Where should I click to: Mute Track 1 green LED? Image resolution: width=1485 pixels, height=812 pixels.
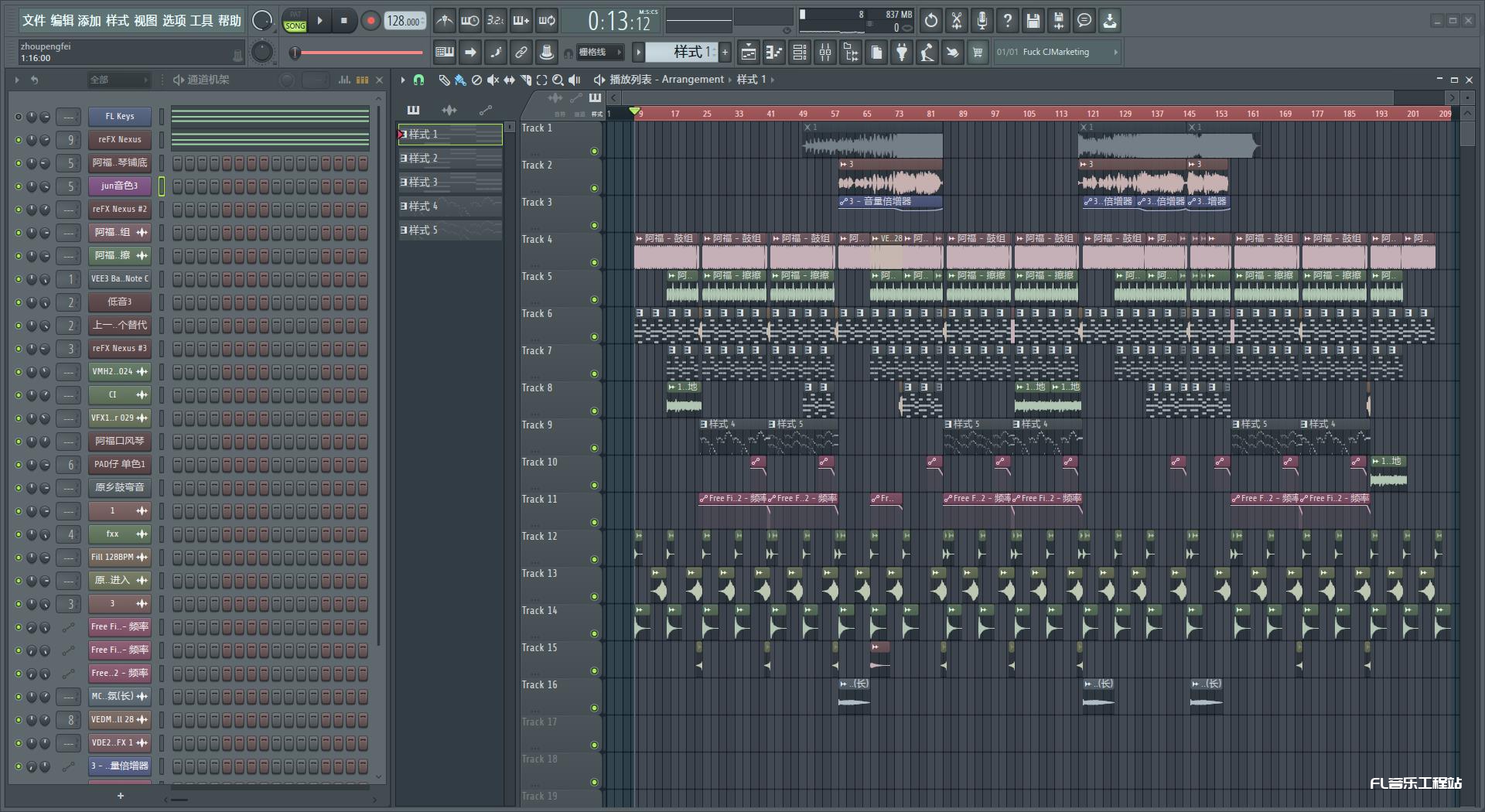[594, 151]
